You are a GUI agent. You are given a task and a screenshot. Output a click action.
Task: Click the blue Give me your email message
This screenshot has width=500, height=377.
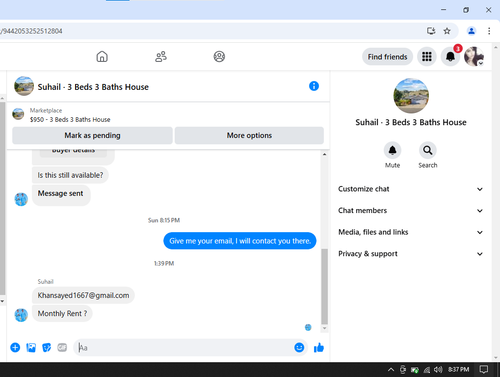[240, 241]
